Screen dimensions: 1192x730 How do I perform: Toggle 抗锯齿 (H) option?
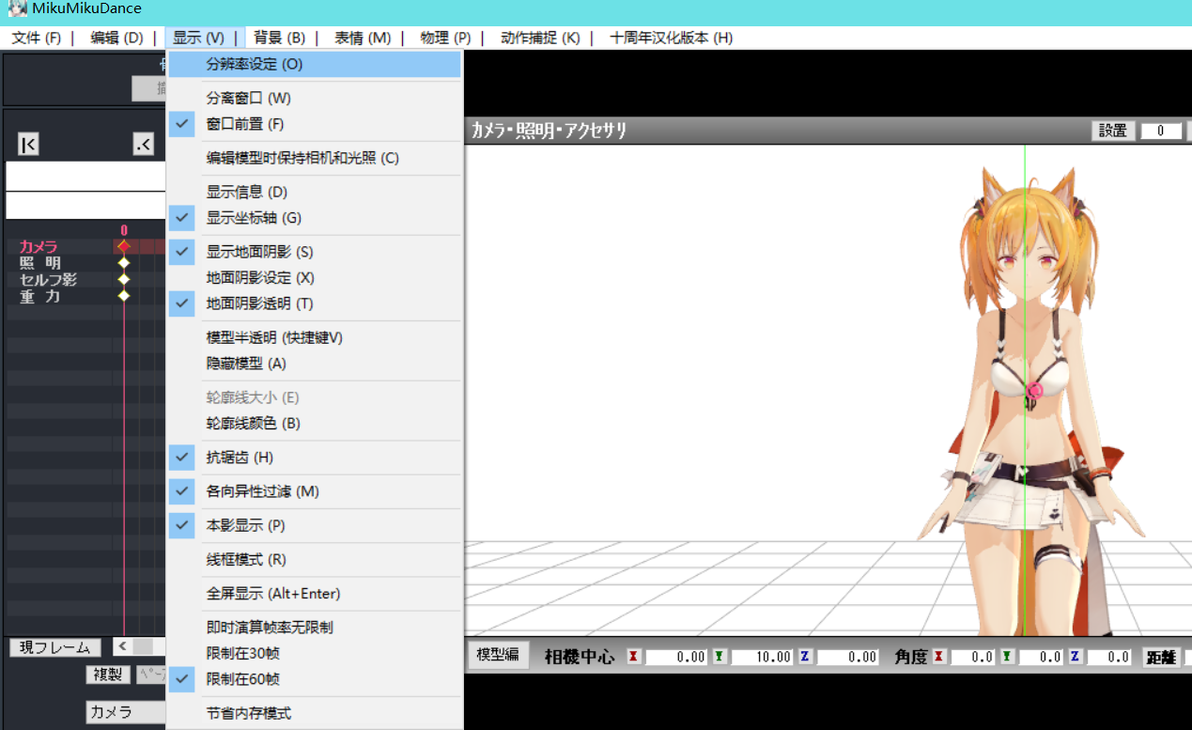pyautogui.click(x=315, y=457)
